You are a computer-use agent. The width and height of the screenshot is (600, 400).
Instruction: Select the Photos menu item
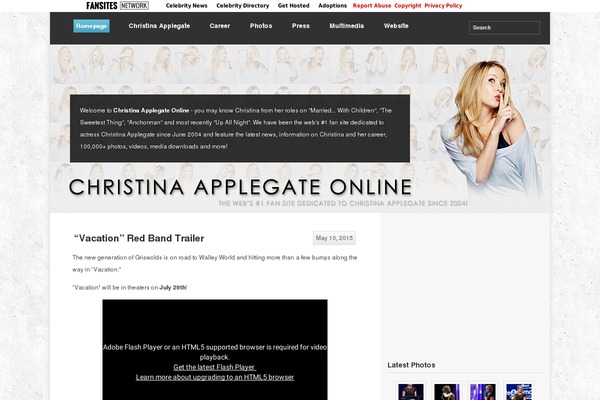pyautogui.click(x=261, y=26)
